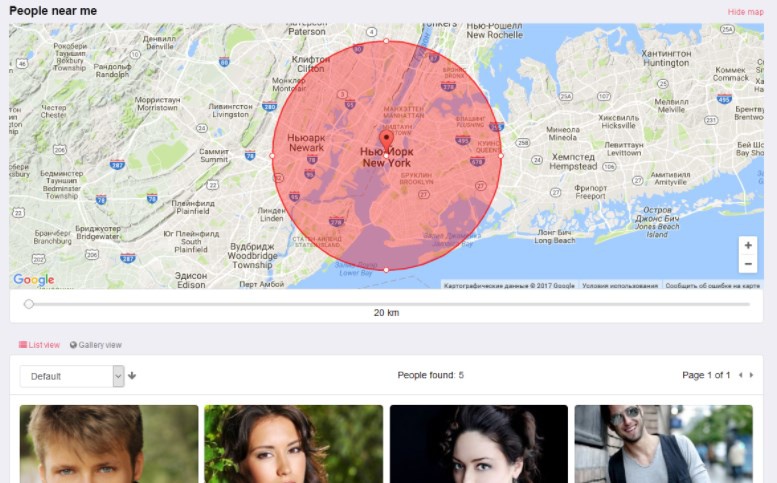This screenshot has height=483, width=777.
Task: Click the map zoom out minus button
Action: (748, 264)
